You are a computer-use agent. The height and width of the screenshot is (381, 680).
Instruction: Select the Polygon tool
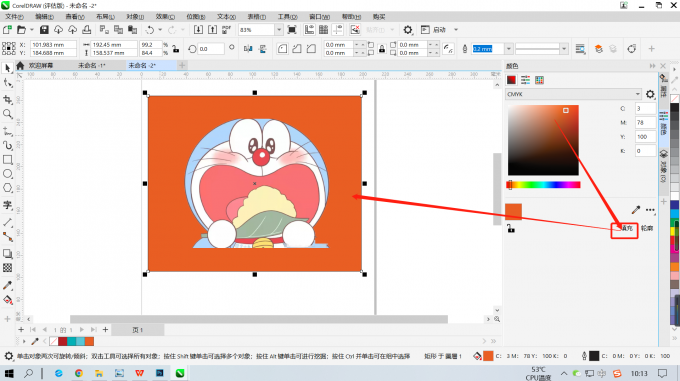pyautogui.click(x=7, y=188)
